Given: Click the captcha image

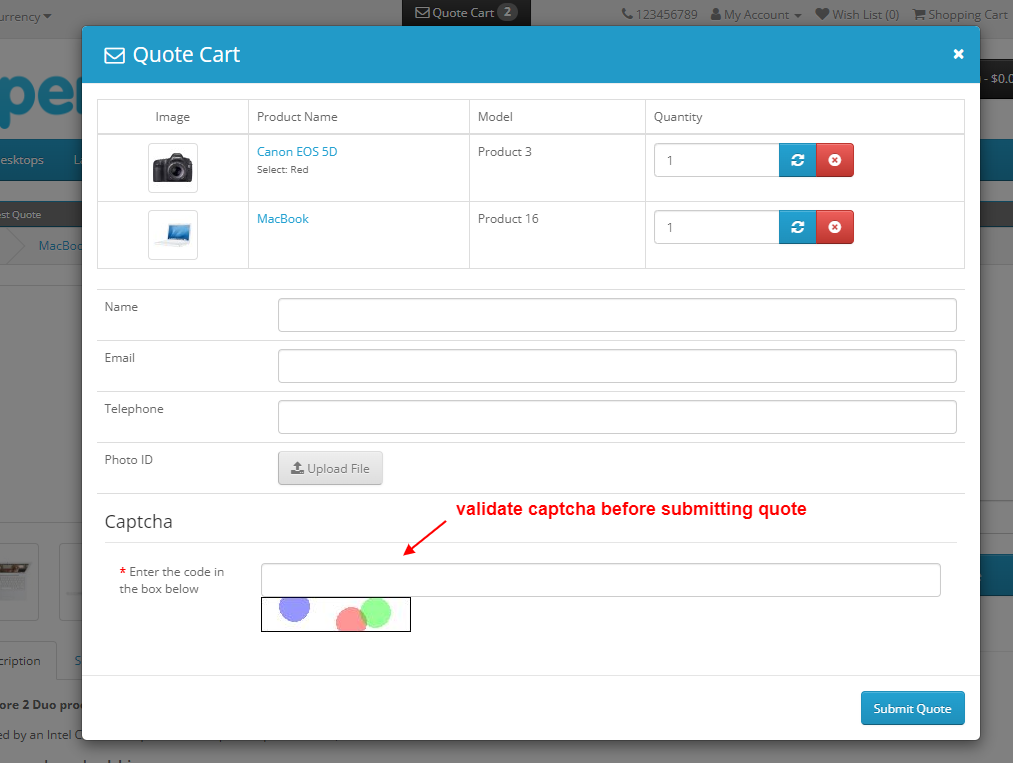Looking at the screenshot, I should click(336, 614).
